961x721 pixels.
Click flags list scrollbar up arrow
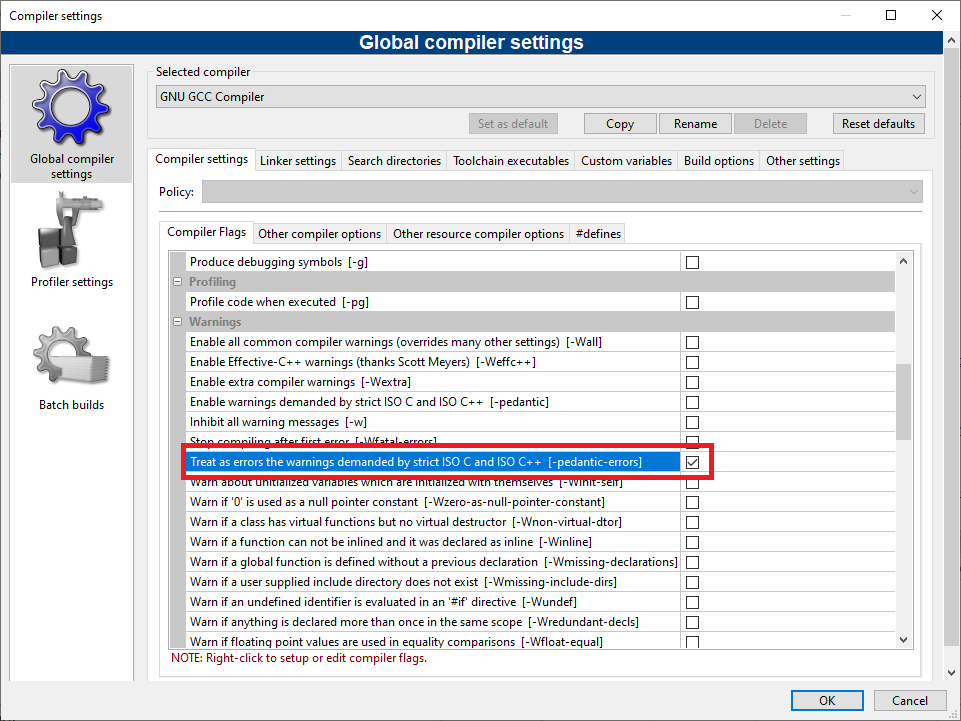point(903,261)
